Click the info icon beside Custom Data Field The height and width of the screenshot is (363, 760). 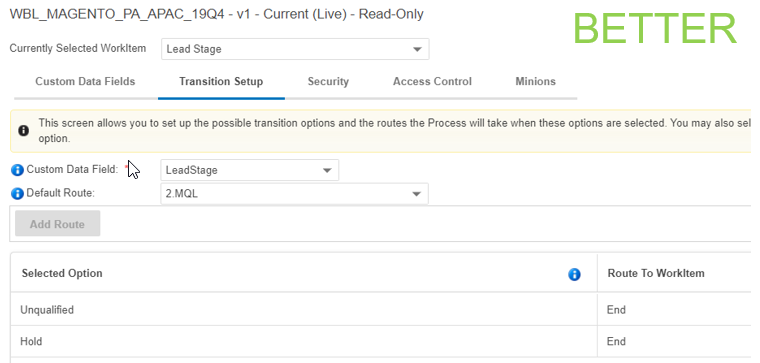coord(17,170)
